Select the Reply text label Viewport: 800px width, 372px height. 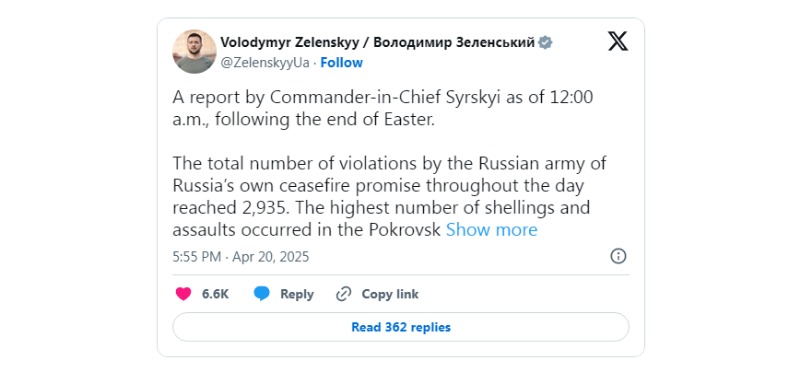coord(297,294)
